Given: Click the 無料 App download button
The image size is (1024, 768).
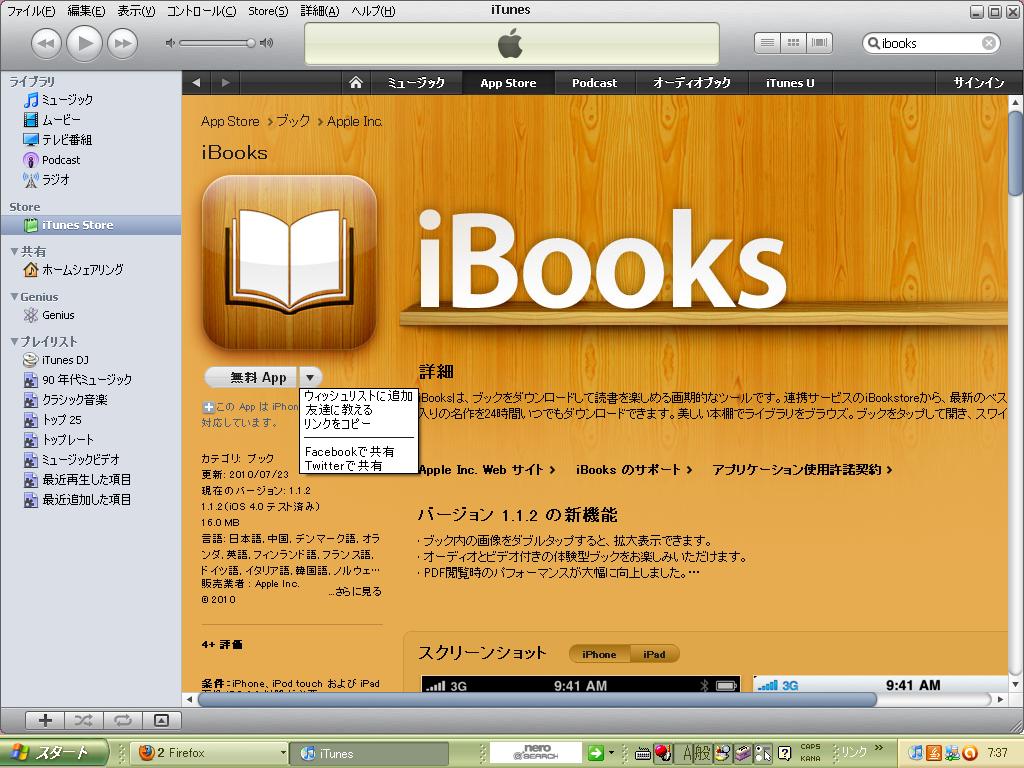Looking at the screenshot, I should 252,377.
